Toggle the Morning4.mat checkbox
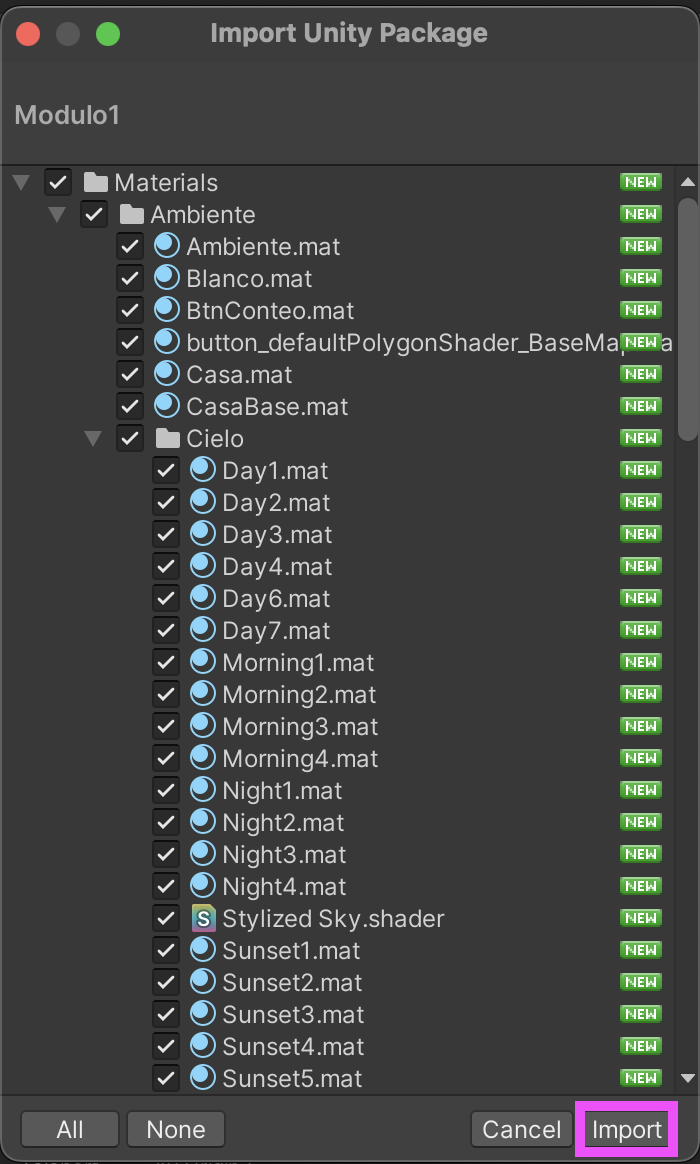 [166, 758]
